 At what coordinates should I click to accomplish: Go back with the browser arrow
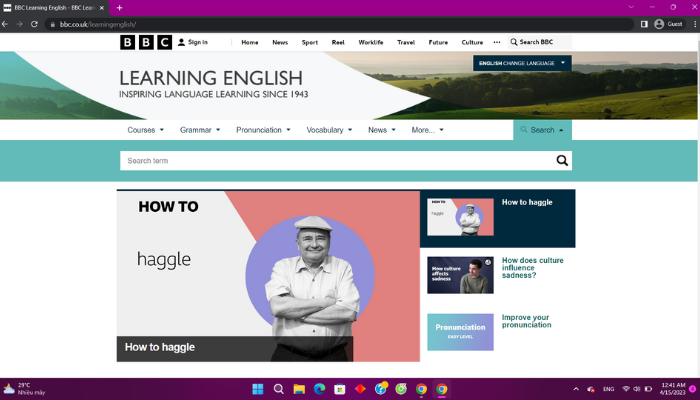coord(5,24)
